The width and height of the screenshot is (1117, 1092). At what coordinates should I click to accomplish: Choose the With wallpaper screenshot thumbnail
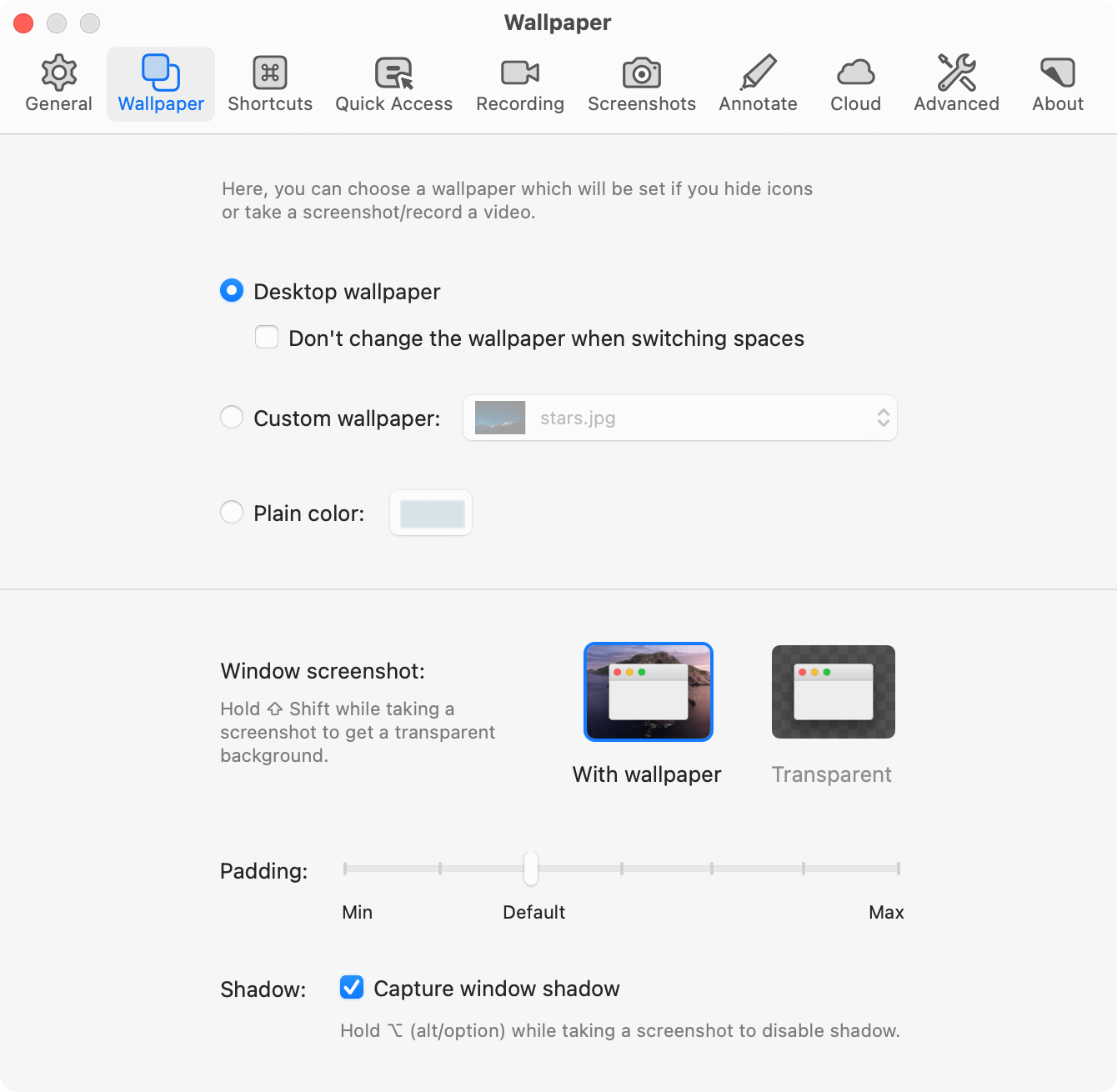(649, 692)
